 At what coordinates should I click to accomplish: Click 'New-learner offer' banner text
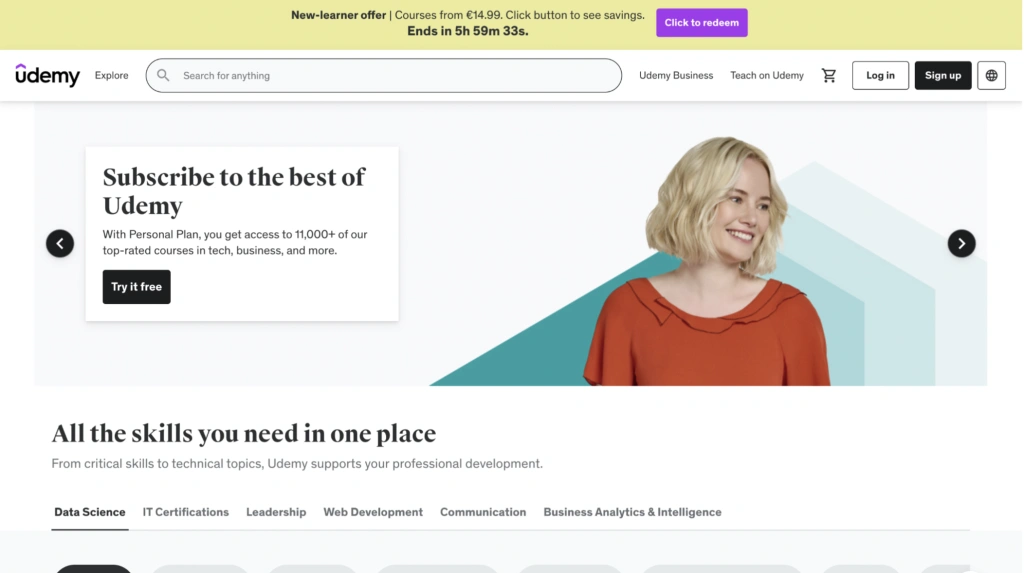point(338,15)
